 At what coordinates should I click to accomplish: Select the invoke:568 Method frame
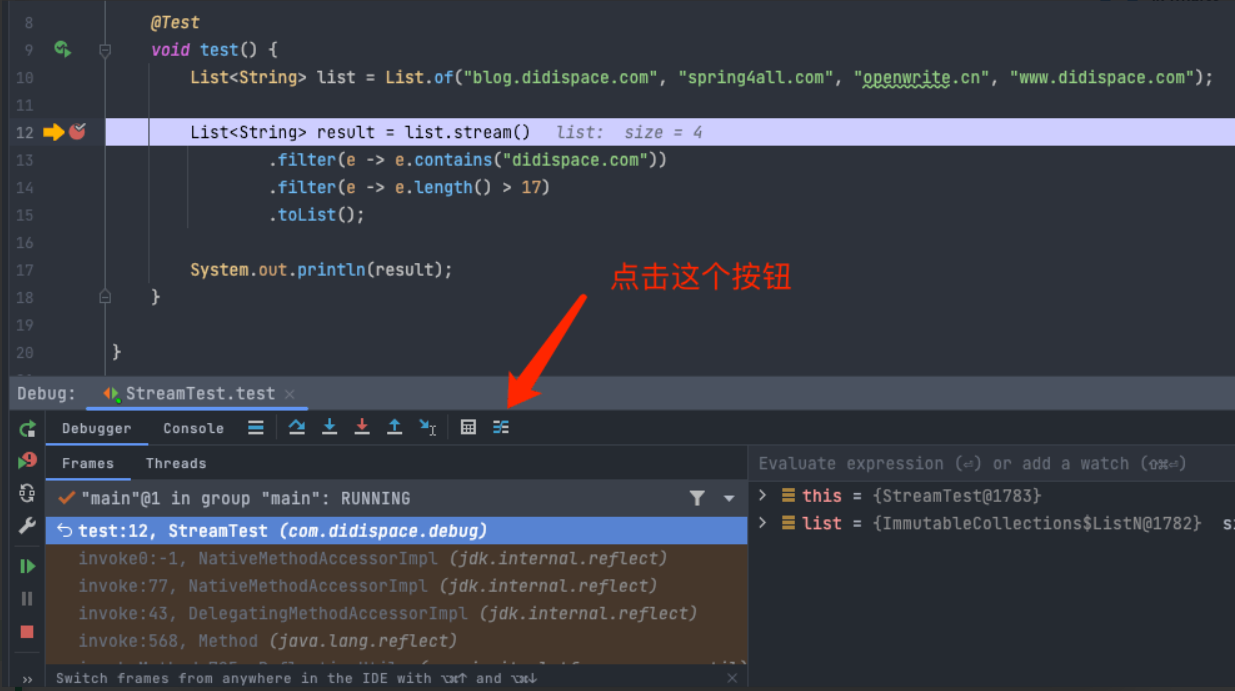tap(397, 640)
